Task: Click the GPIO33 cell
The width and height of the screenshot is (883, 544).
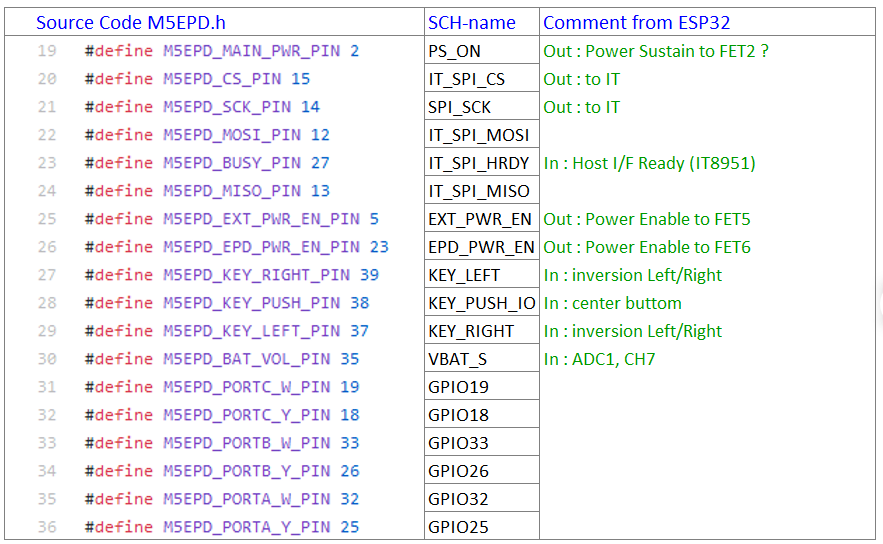Action: pos(458,443)
